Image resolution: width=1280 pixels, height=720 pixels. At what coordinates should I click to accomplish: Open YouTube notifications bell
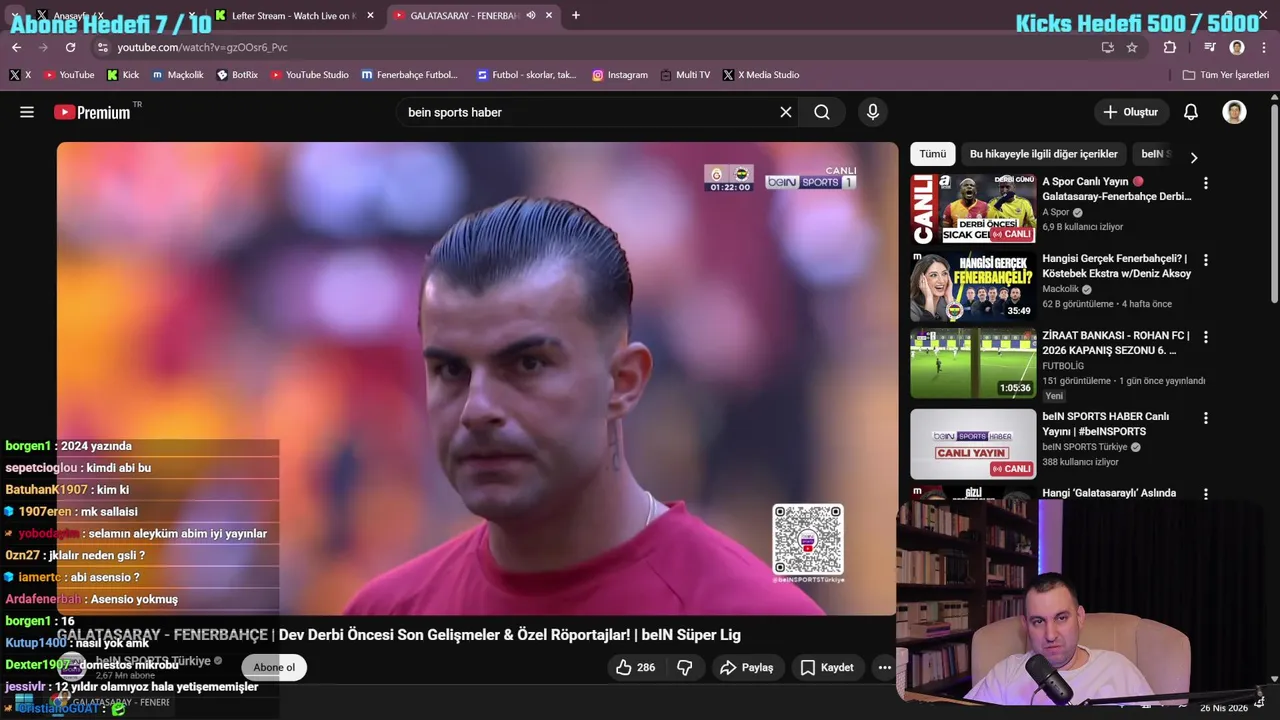pos(1191,112)
